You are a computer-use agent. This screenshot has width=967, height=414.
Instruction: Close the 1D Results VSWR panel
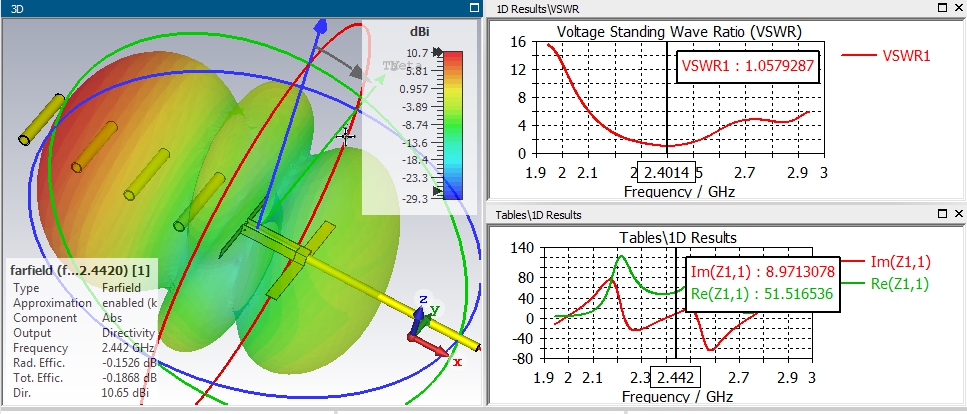coord(958,8)
